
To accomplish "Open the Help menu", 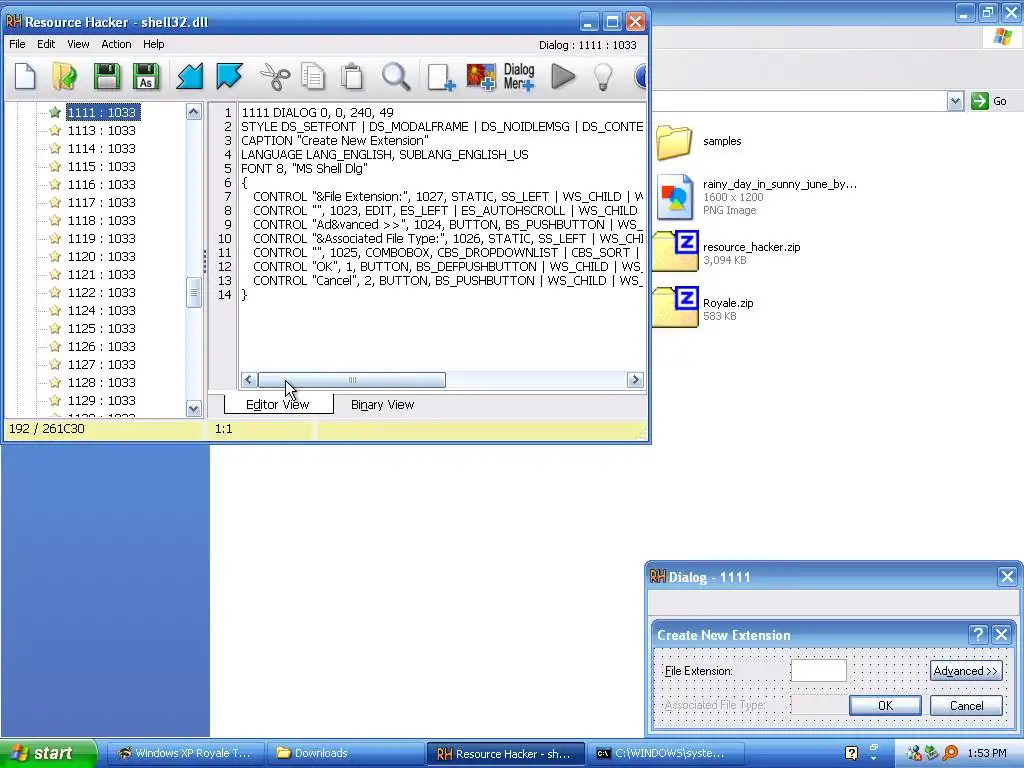I will 153,44.
